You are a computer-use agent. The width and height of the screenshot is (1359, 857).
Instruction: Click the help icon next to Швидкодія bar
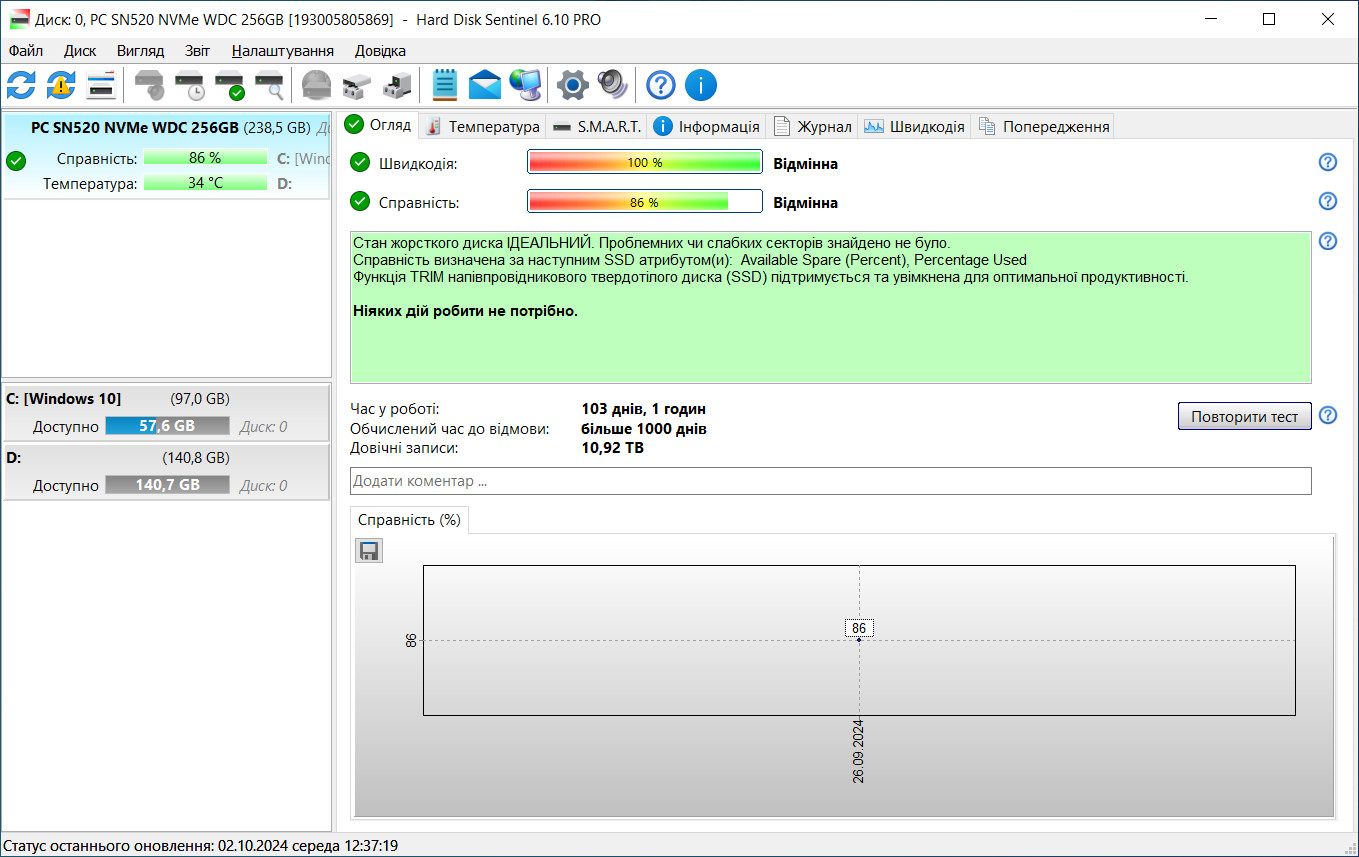coord(1328,163)
